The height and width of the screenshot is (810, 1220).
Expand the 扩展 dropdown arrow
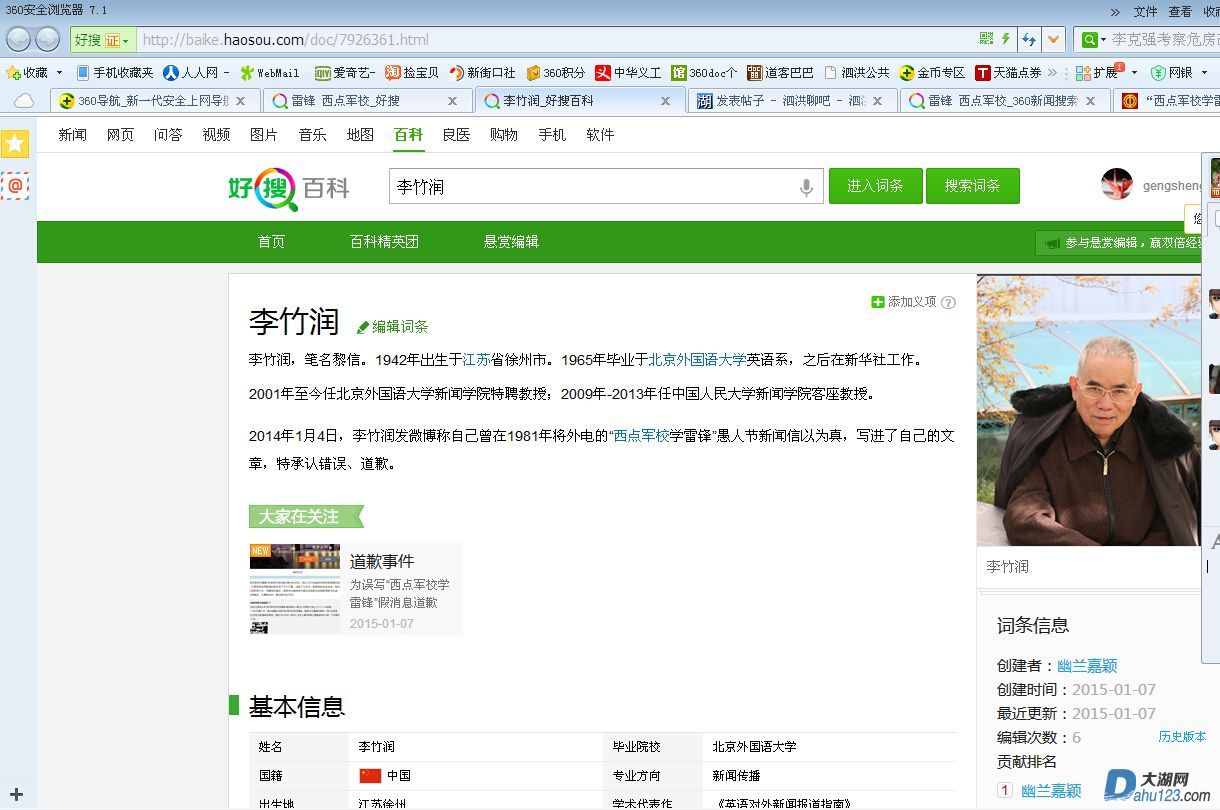pyautogui.click(x=1133, y=72)
